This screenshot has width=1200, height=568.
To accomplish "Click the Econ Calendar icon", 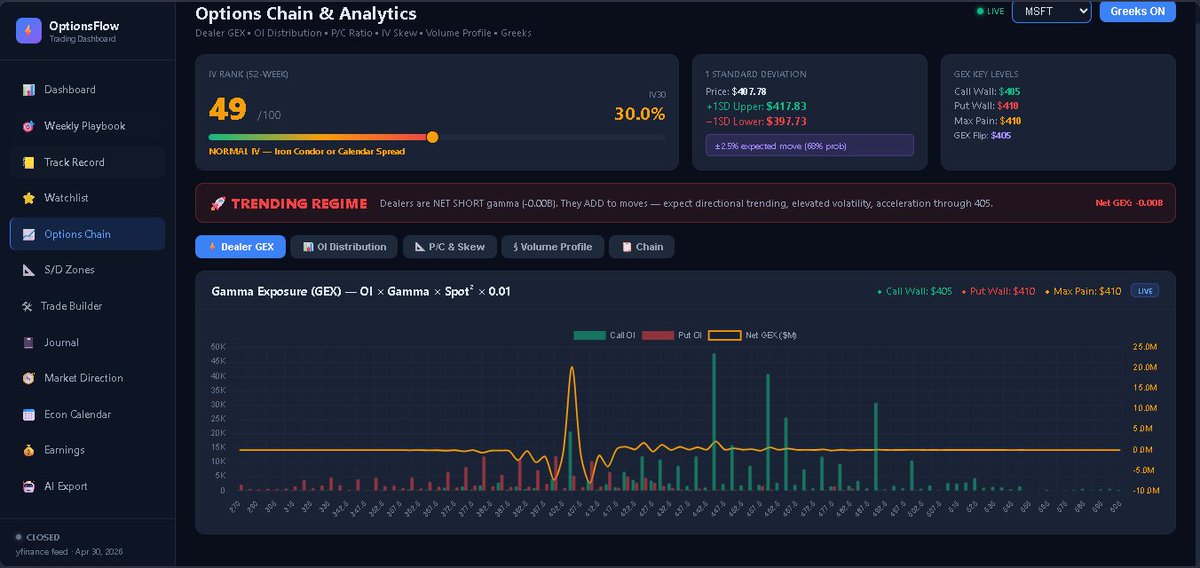I will [28, 414].
